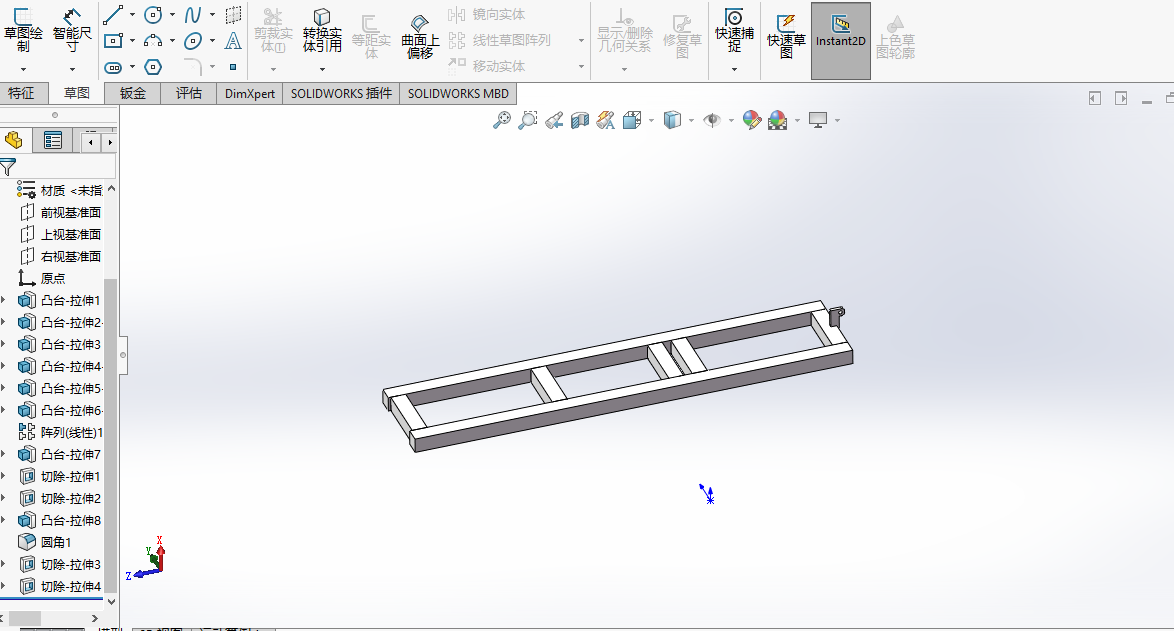Open dropdown under 转换实体引用
The width and height of the screenshot is (1174, 631).
[322, 70]
